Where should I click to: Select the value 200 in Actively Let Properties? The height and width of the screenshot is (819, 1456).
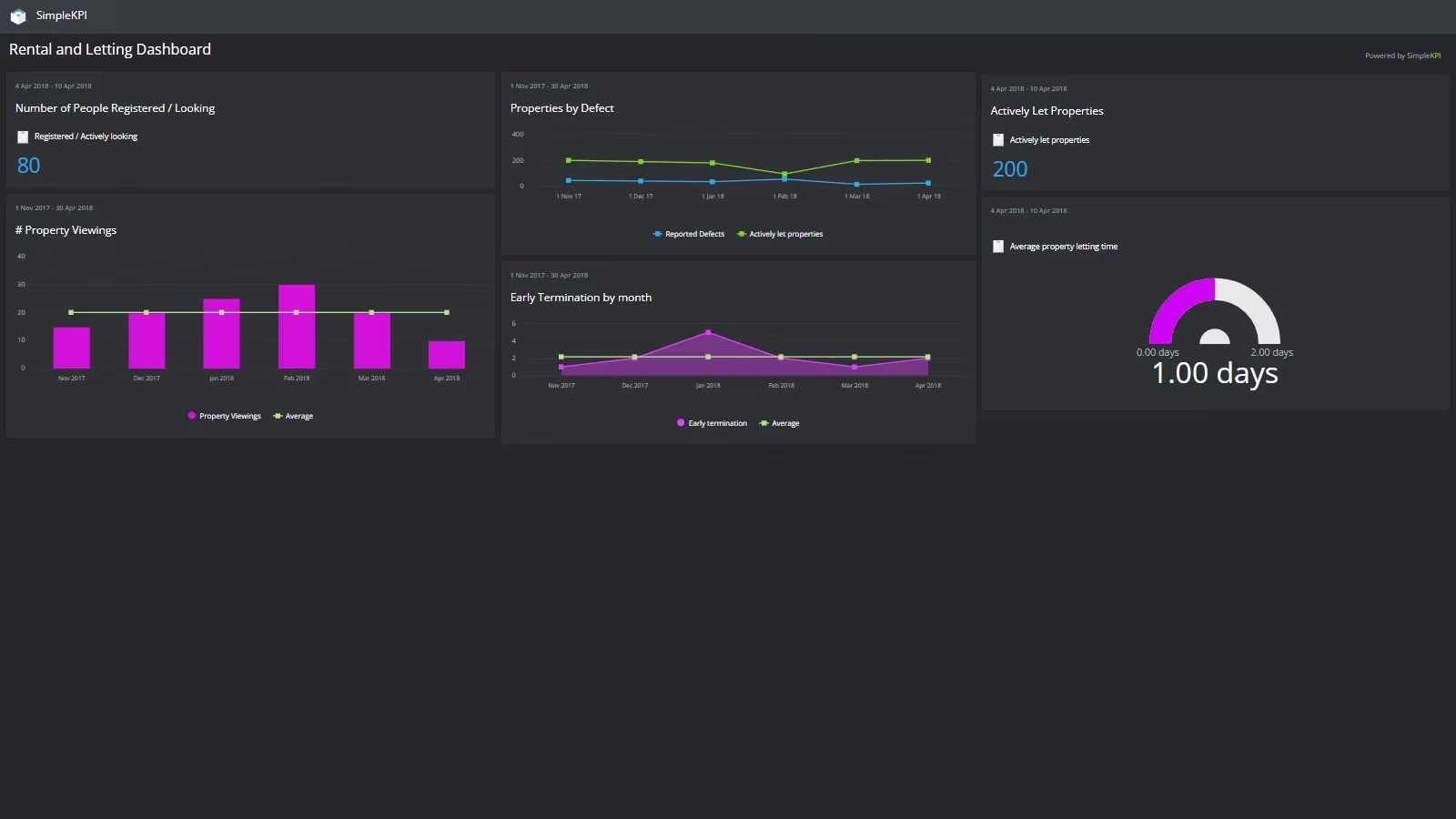1010,169
